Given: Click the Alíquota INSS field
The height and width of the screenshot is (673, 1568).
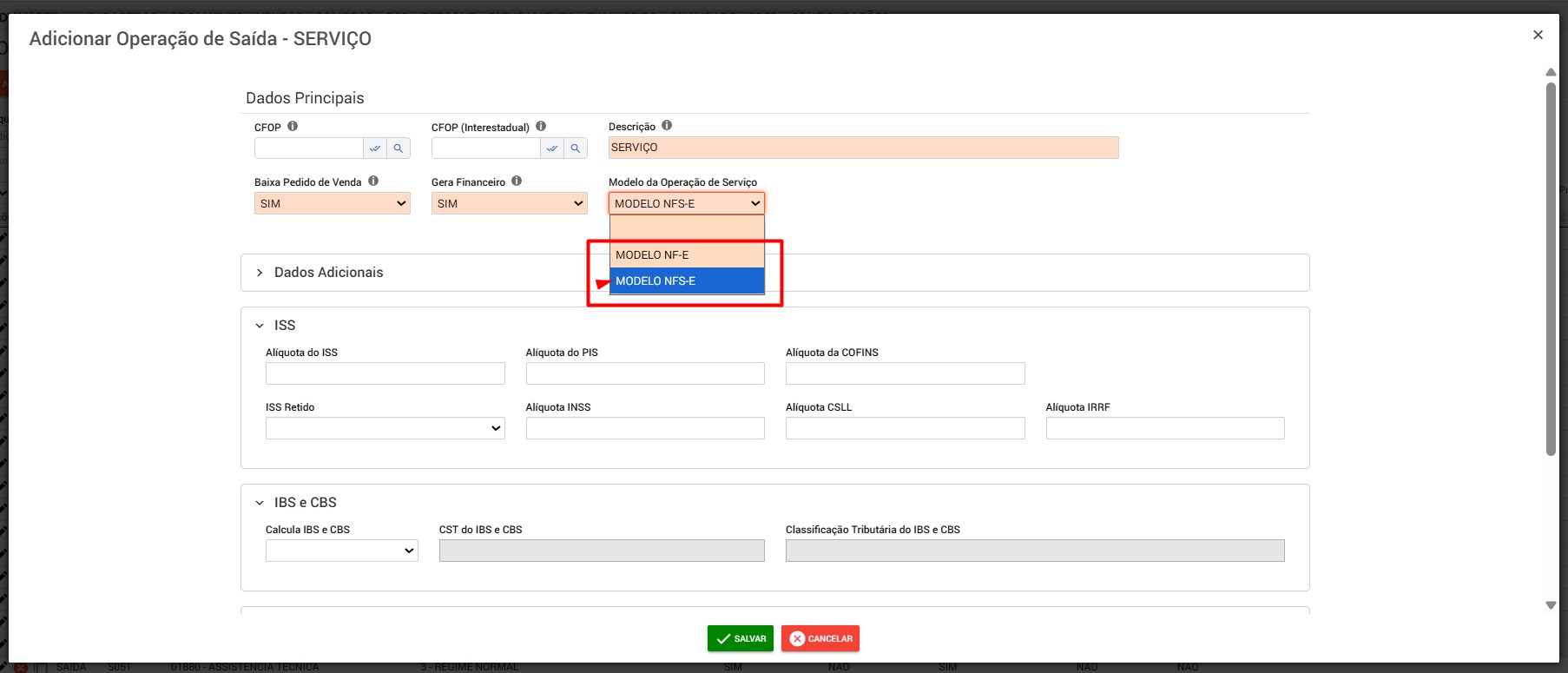Looking at the screenshot, I should click(x=645, y=428).
